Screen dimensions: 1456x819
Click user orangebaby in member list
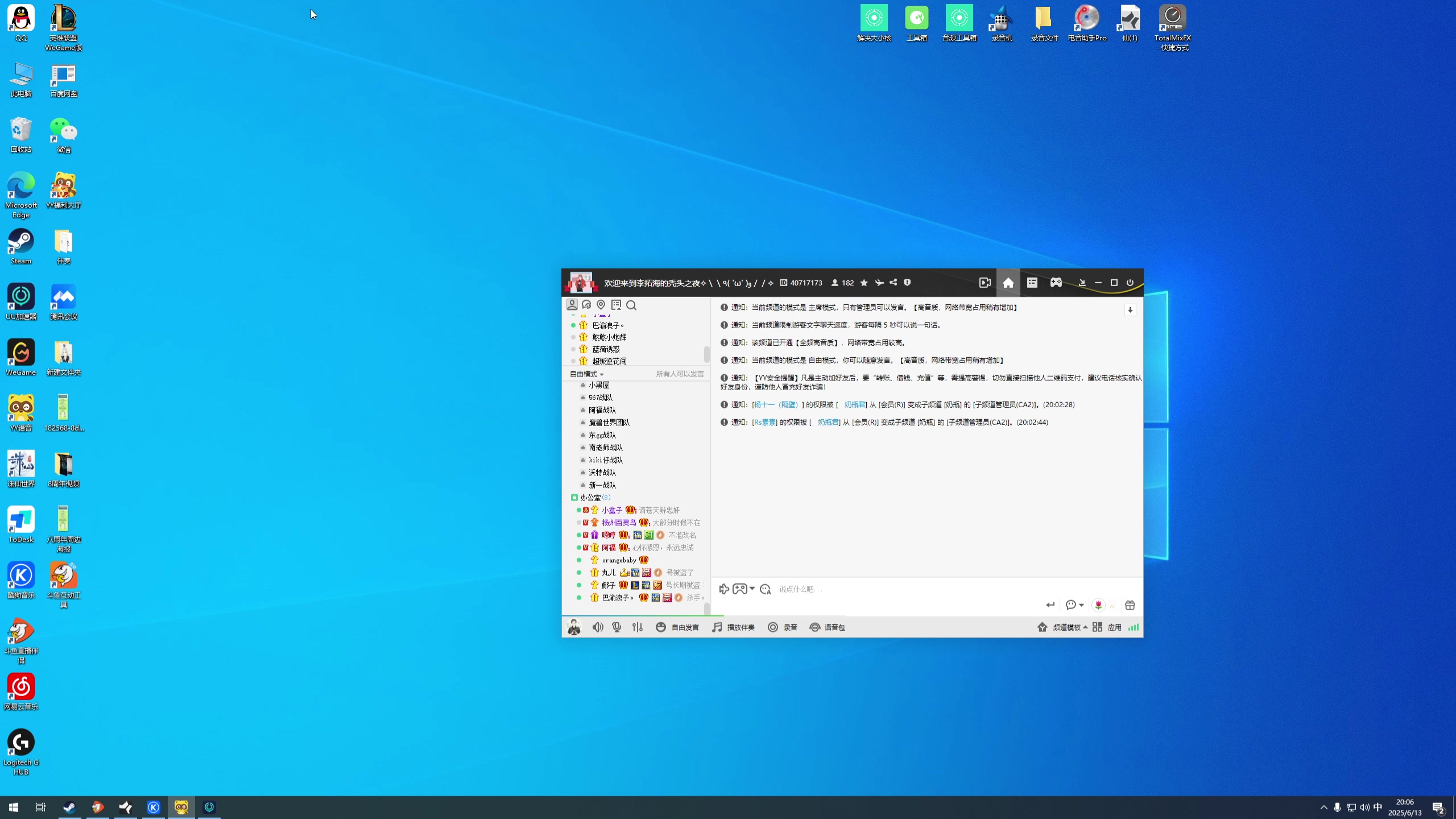[x=619, y=560]
